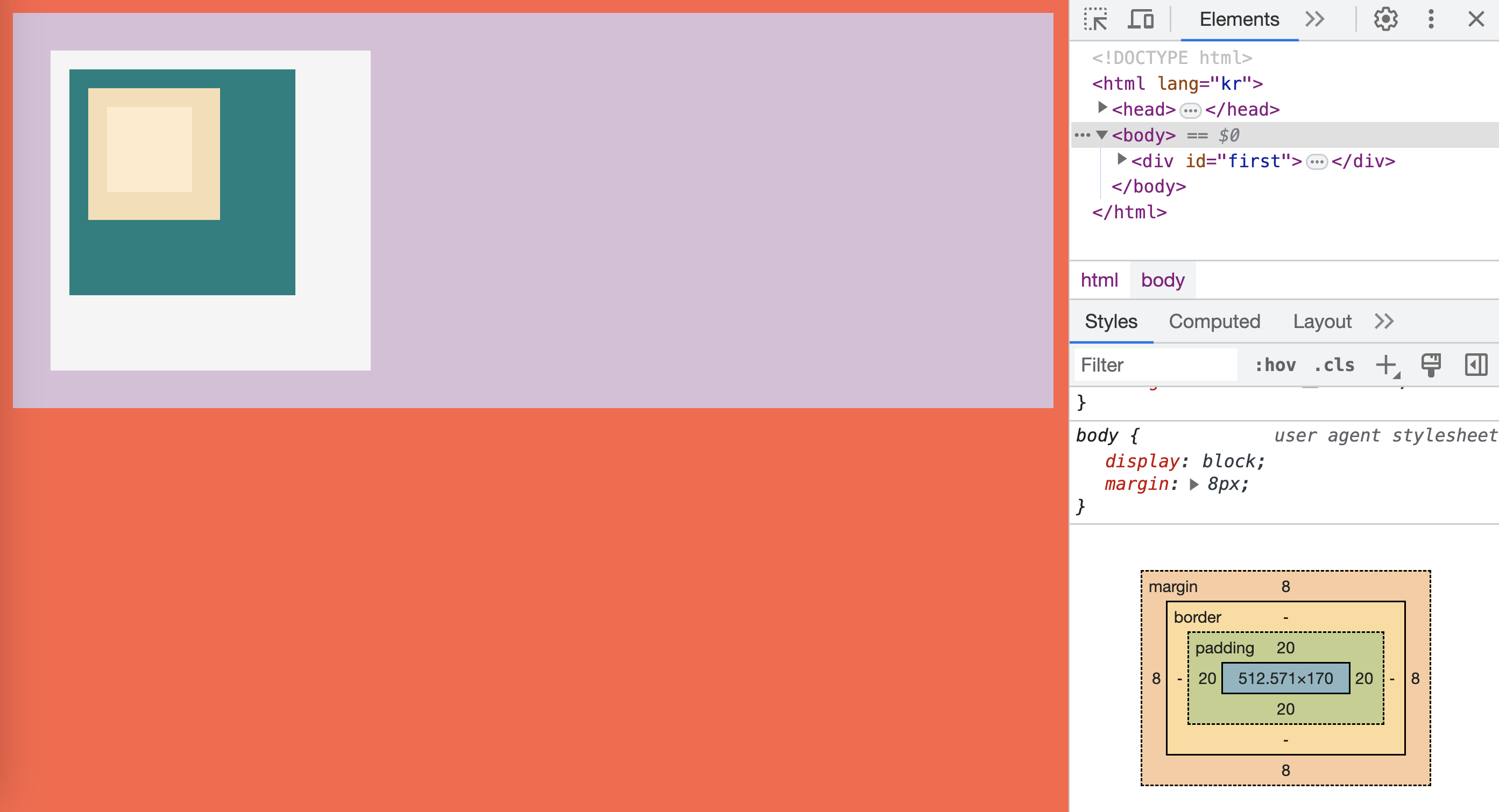Open the rendering emulations paintbrush icon

[1431, 365]
